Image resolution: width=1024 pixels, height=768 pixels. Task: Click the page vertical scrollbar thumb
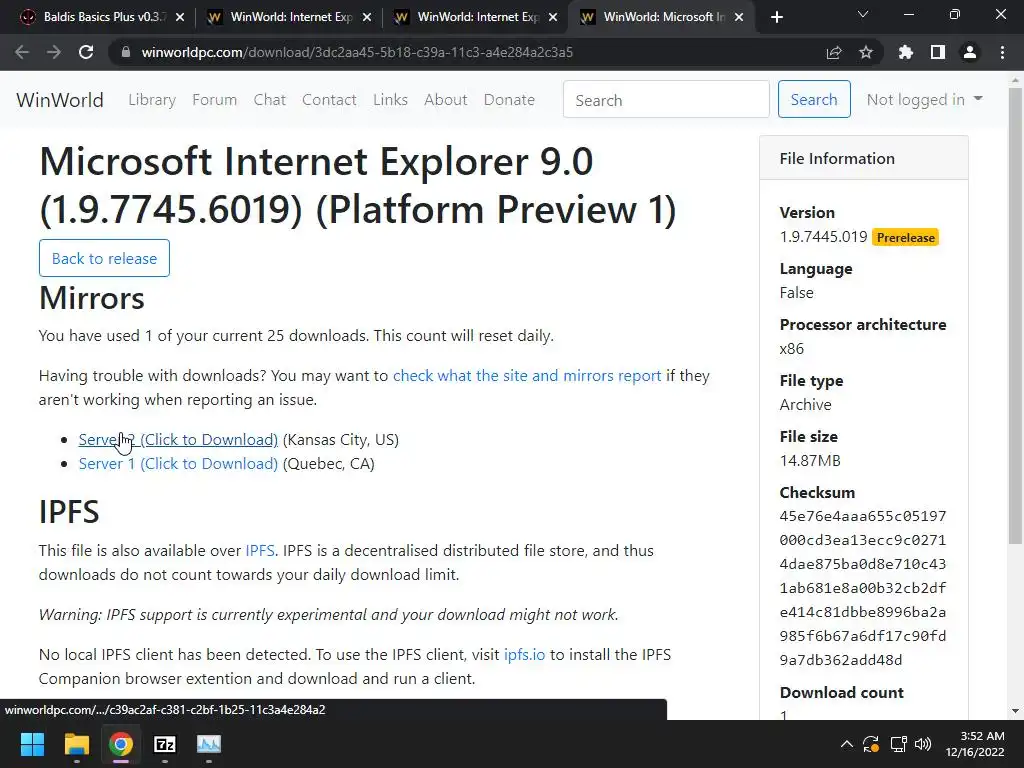pos(1015,317)
